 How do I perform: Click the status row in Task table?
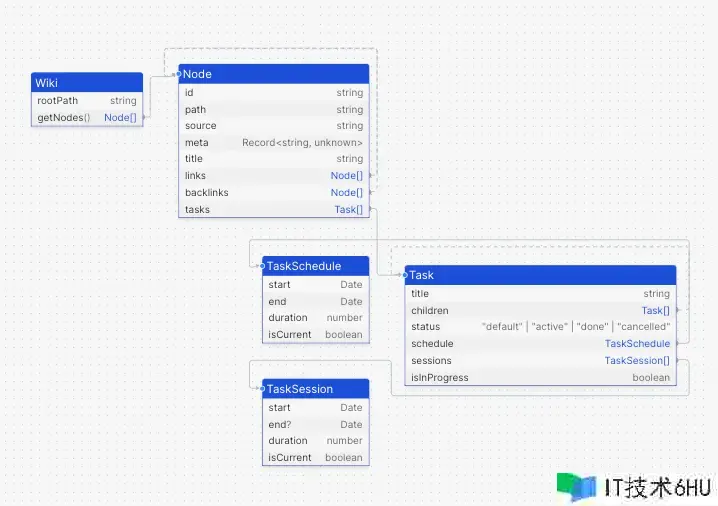click(x=540, y=327)
